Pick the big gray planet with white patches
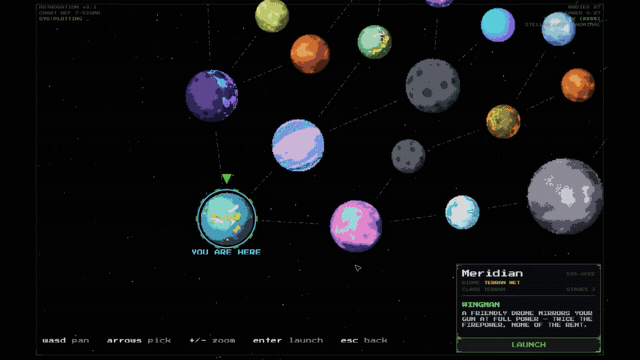 click(565, 196)
